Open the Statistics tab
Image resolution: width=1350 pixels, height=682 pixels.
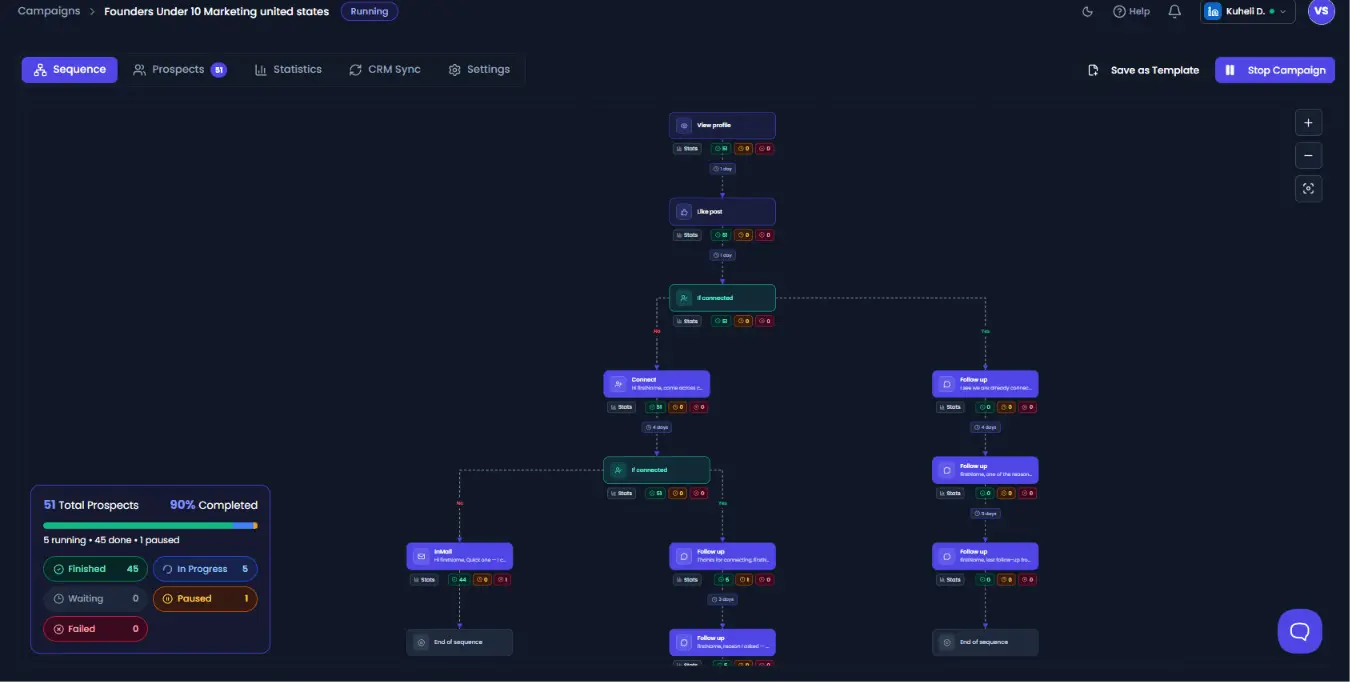[x=288, y=70]
